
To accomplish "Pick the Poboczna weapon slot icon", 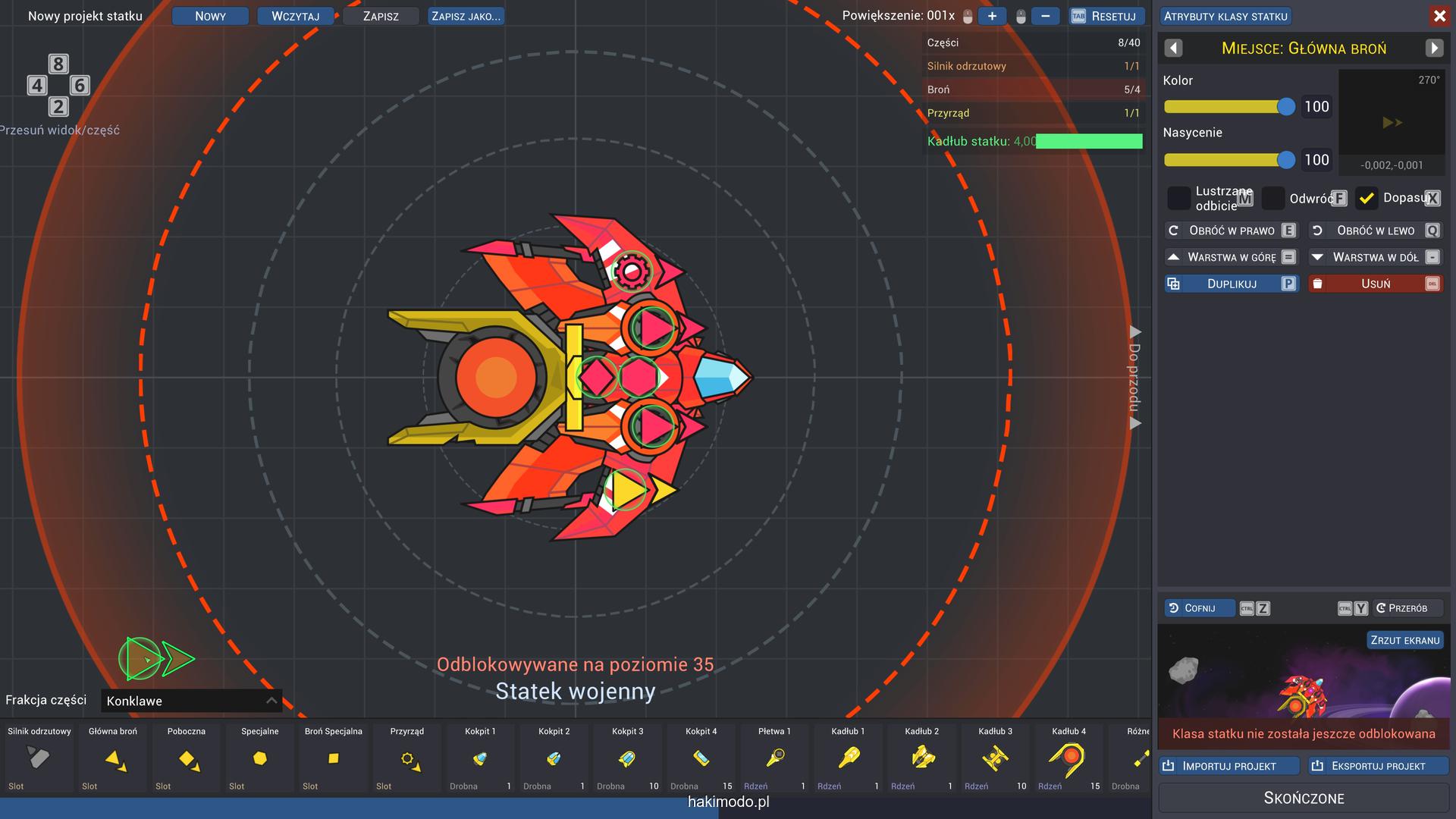I will 187,758.
